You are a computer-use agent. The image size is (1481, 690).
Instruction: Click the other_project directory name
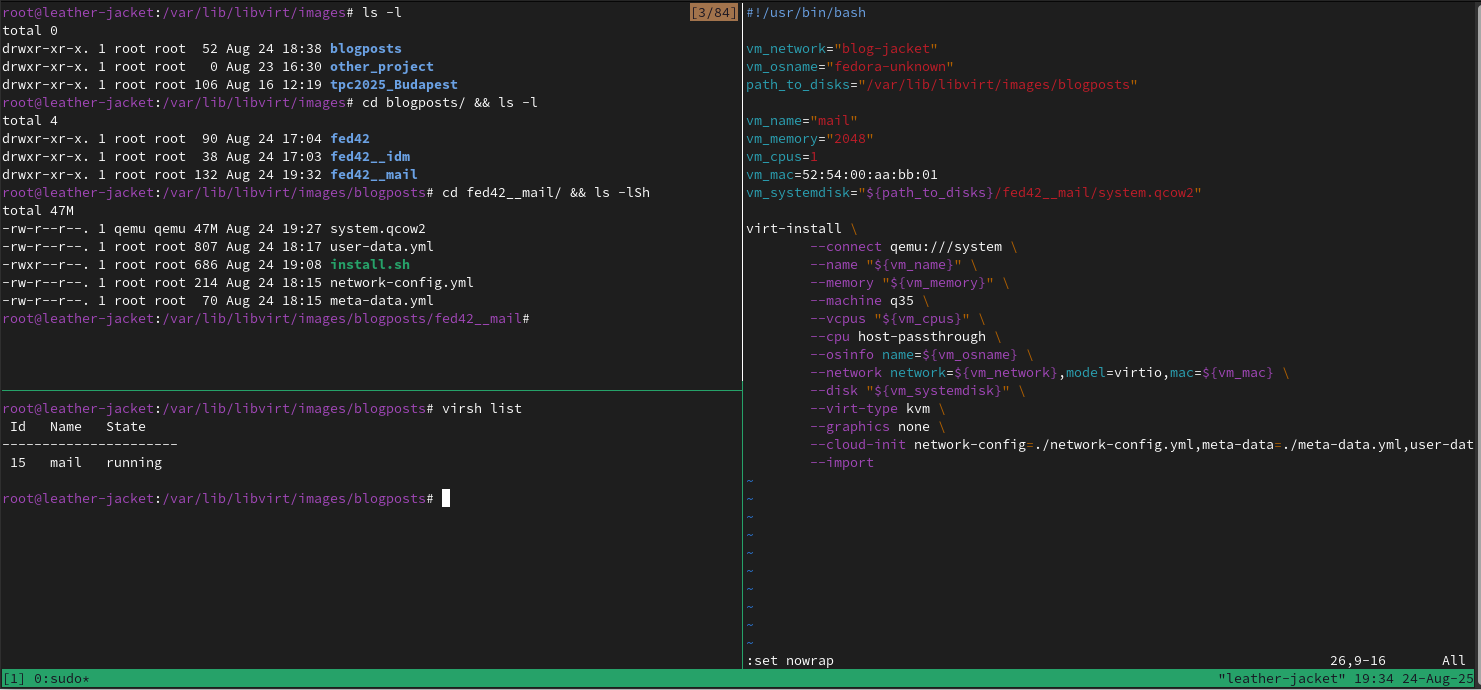pyautogui.click(x=382, y=66)
